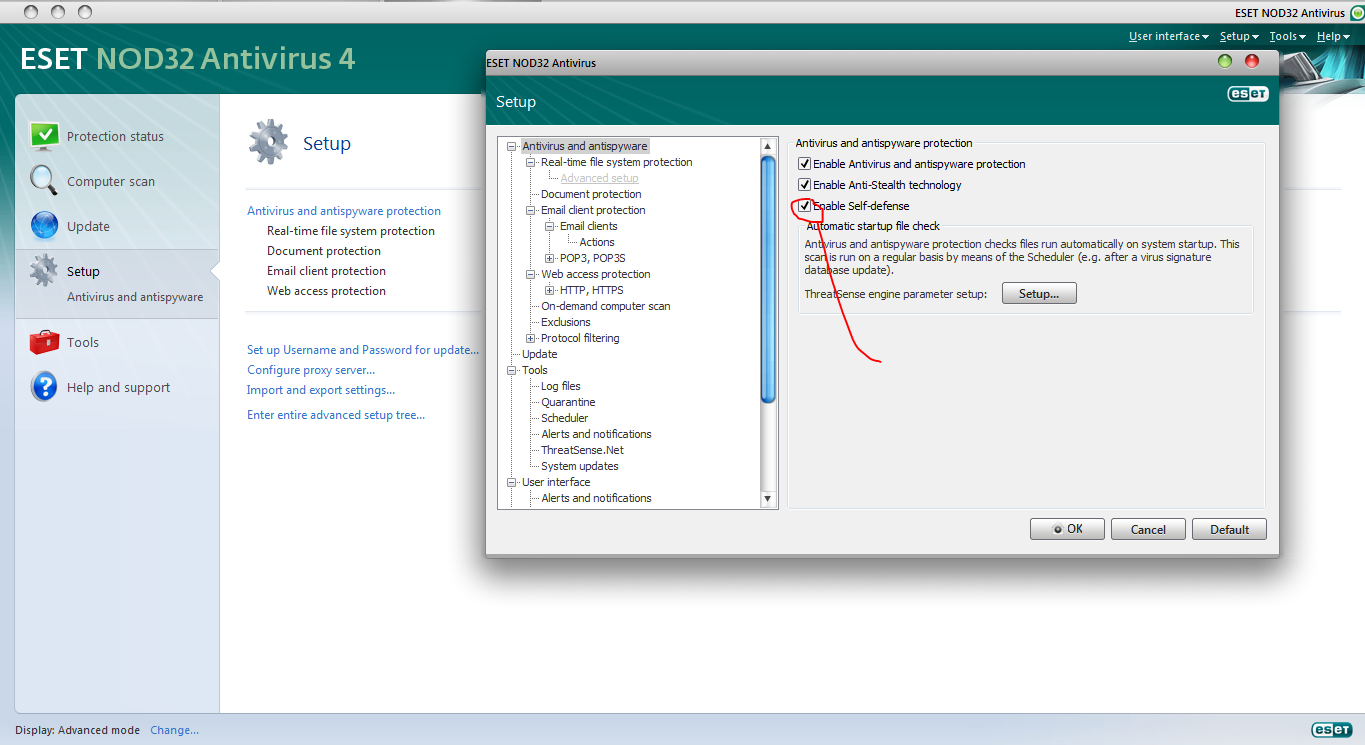The height and width of the screenshot is (745, 1365).
Task: Click the green status icon beside window title
Action: point(1357,13)
